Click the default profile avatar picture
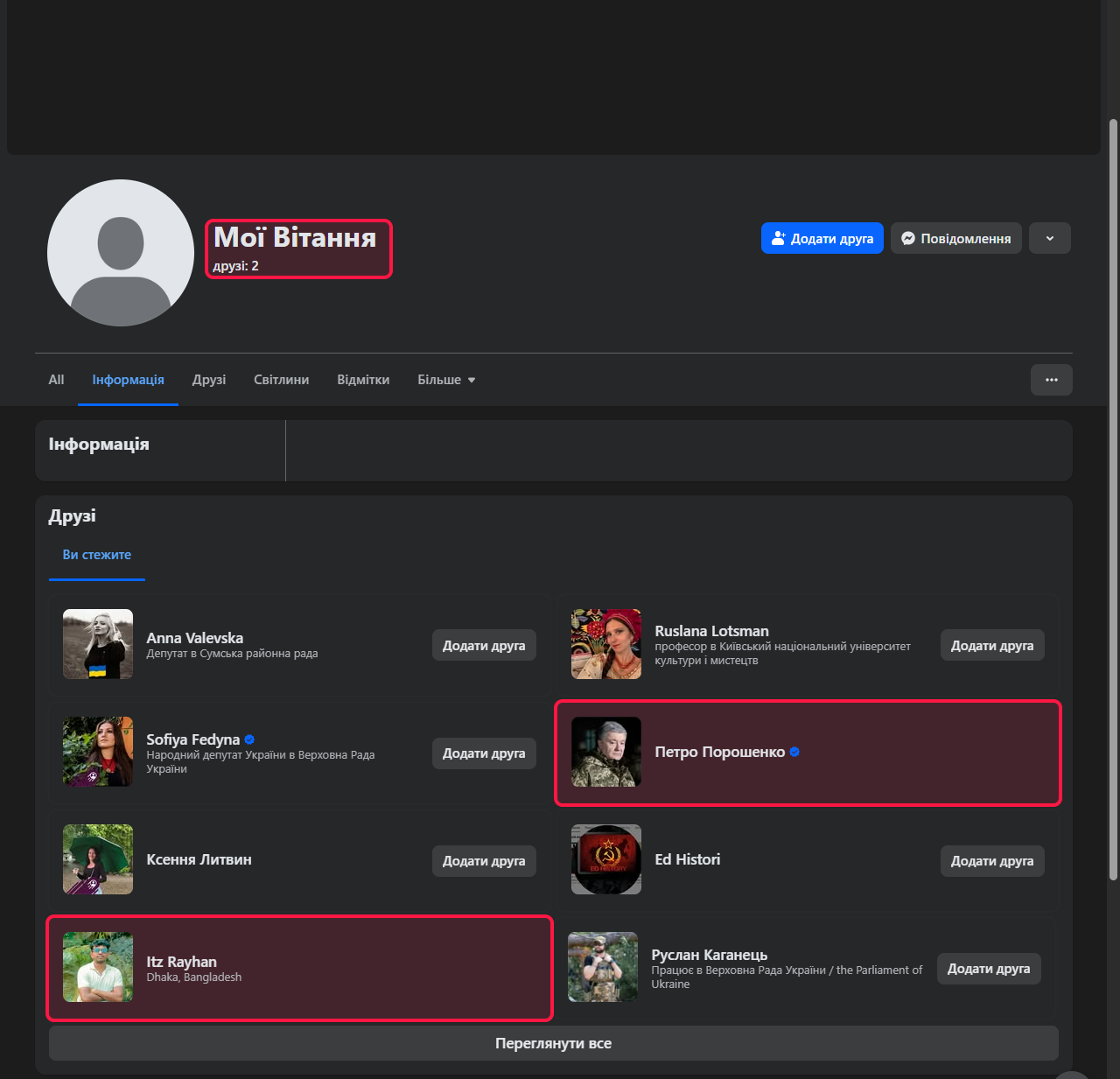This screenshot has width=1120, height=1079. (121, 253)
